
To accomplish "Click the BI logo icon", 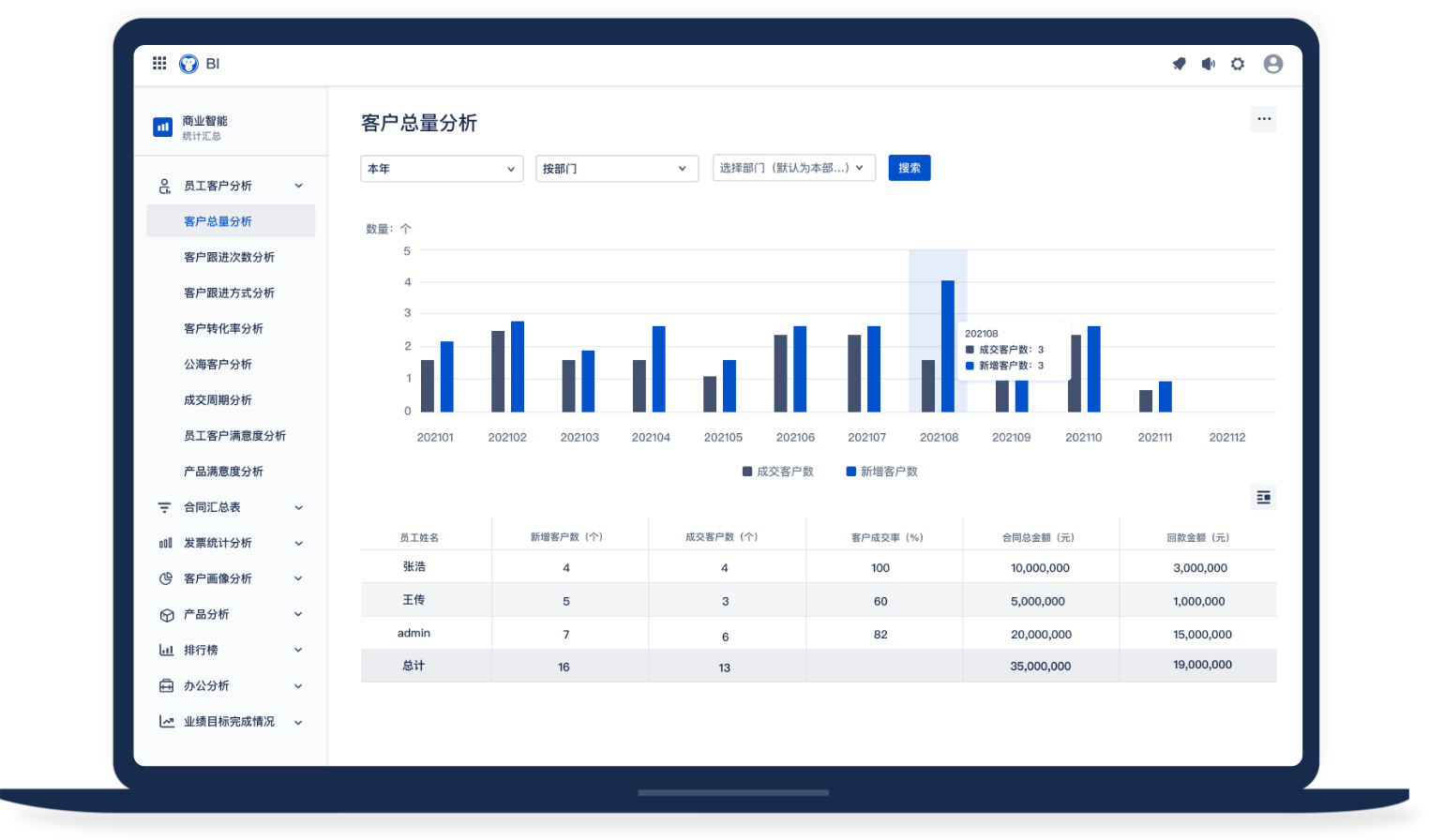I will 189,64.
